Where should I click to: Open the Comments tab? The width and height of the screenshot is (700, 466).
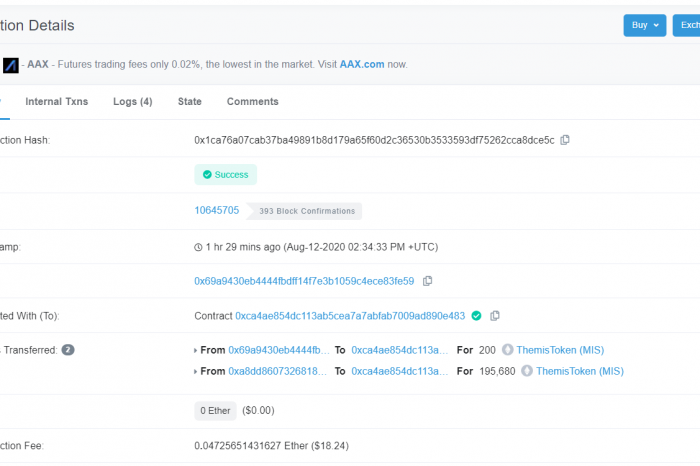(x=253, y=102)
